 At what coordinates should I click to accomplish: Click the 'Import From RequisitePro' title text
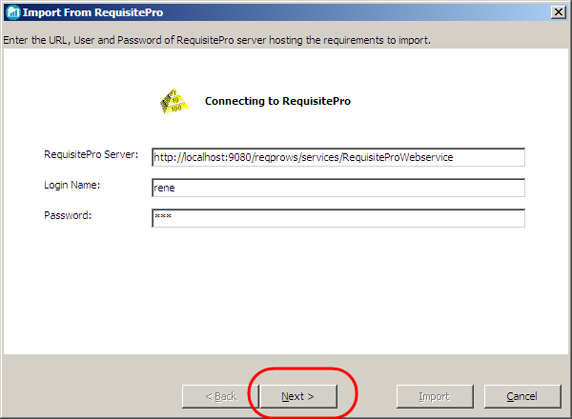click(x=93, y=12)
